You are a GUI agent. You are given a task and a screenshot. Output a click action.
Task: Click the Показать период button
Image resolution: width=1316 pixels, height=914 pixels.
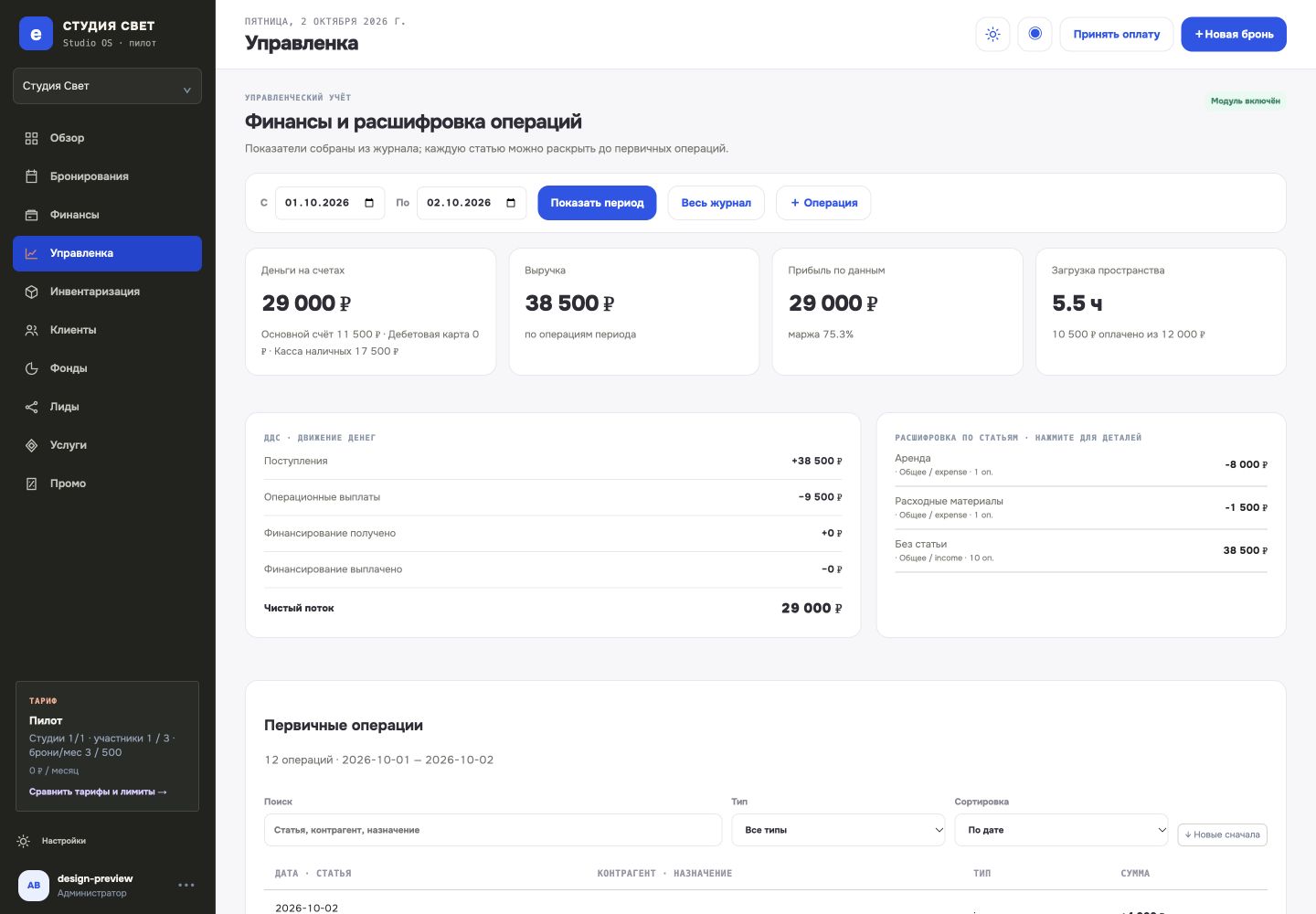(x=597, y=203)
